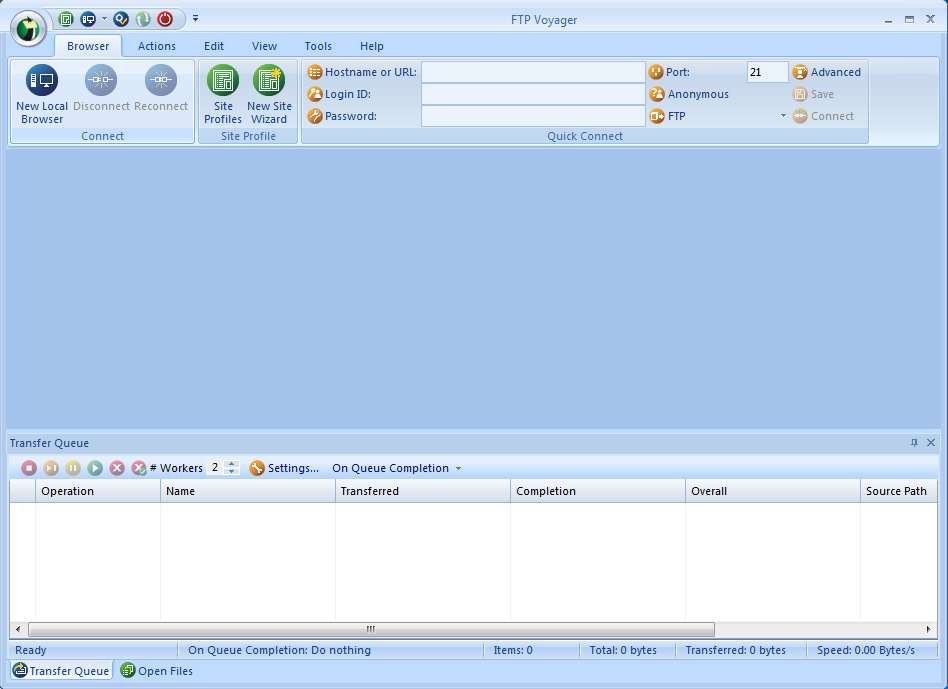Click the red X remove item icon
Image resolution: width=948 pixels, height=689 pixels.
pos(117,468)
